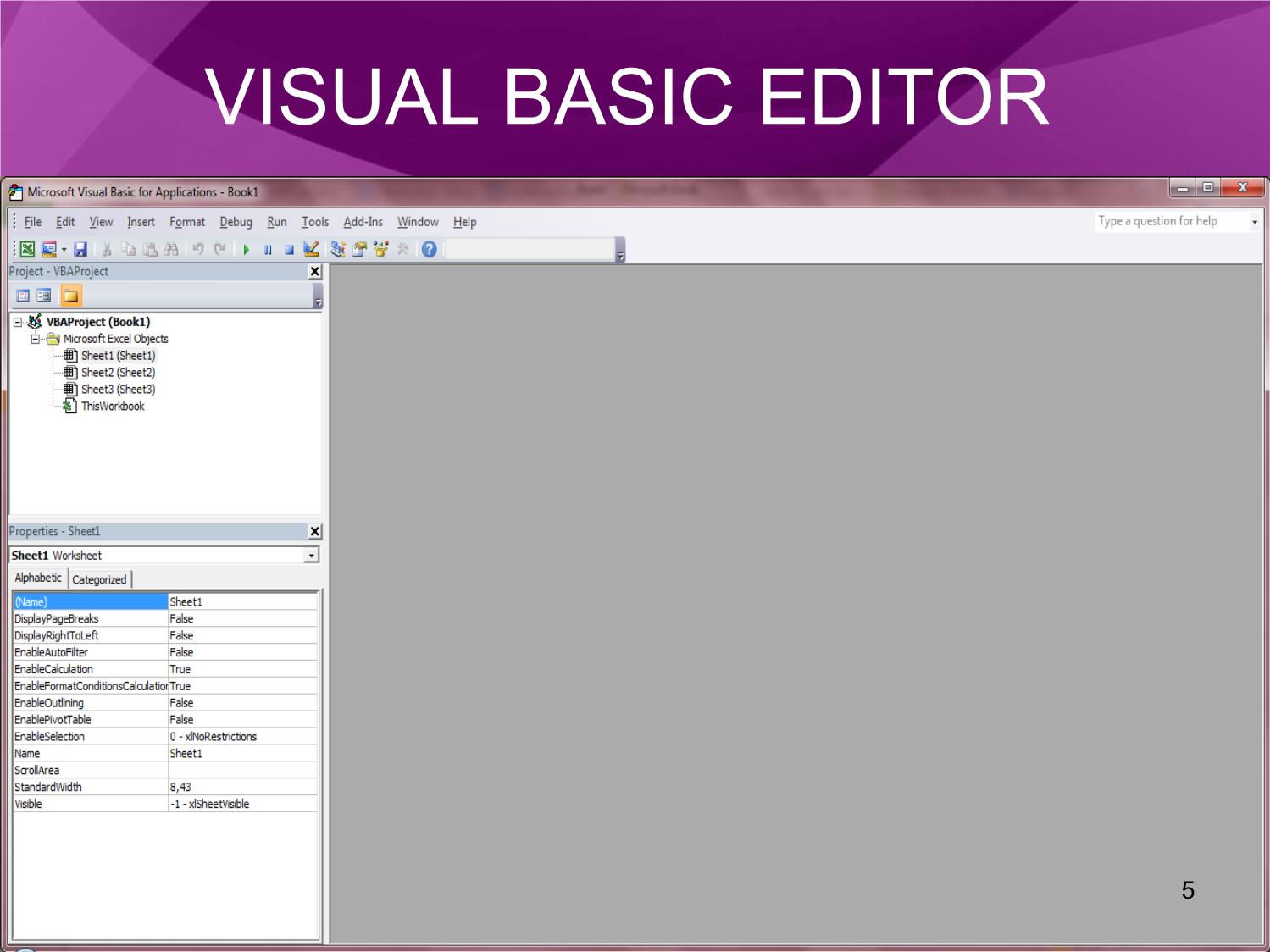This screenshot has height=952, width=1270.
Task: Select the EnableCalculation property
Action: point(165,669)
